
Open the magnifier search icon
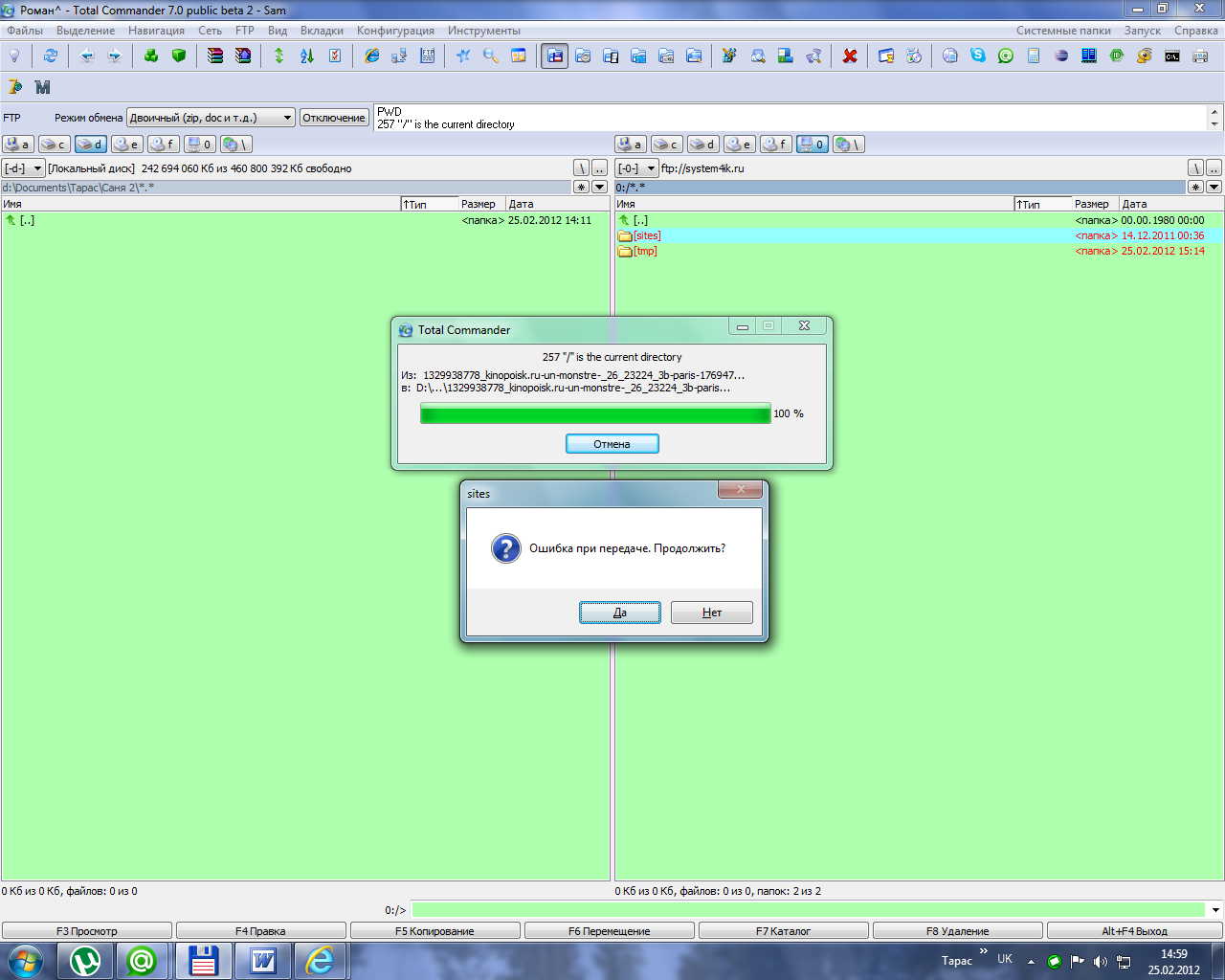tap(491, 56)
